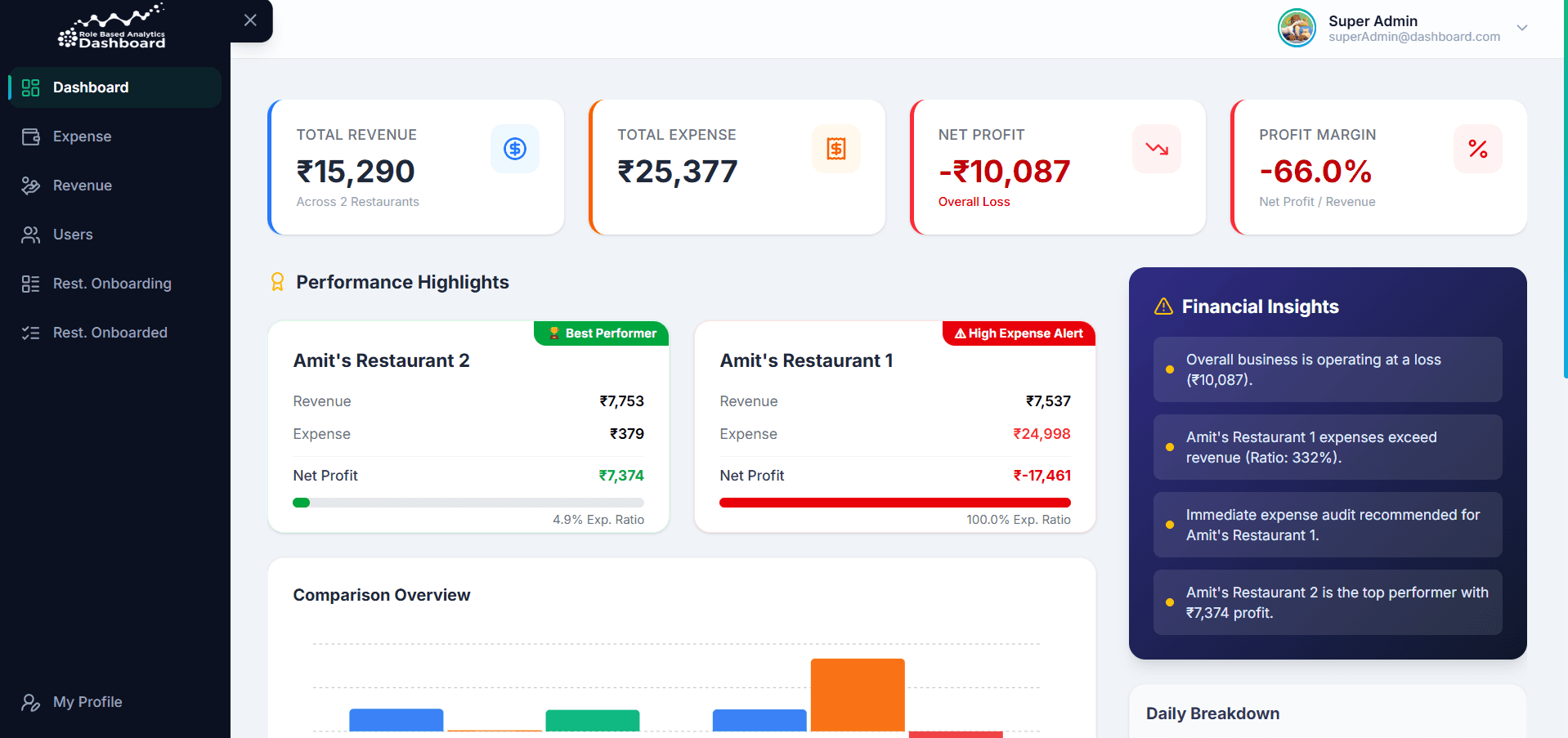Click the -₹10,087 net profit value
The image size is (1568, 738).
(1004, 172)
